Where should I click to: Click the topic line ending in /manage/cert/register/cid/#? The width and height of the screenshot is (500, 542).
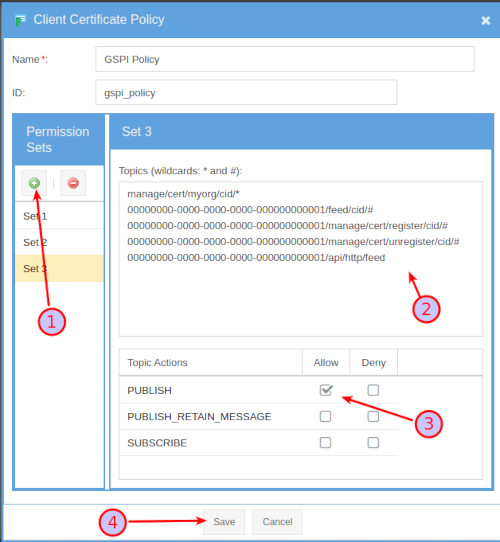coord(287,226)
